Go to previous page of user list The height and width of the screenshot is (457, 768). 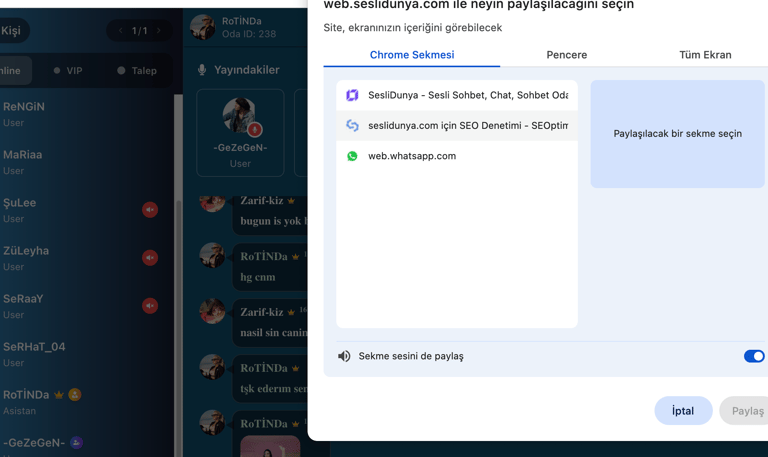[x=120, y=31]
